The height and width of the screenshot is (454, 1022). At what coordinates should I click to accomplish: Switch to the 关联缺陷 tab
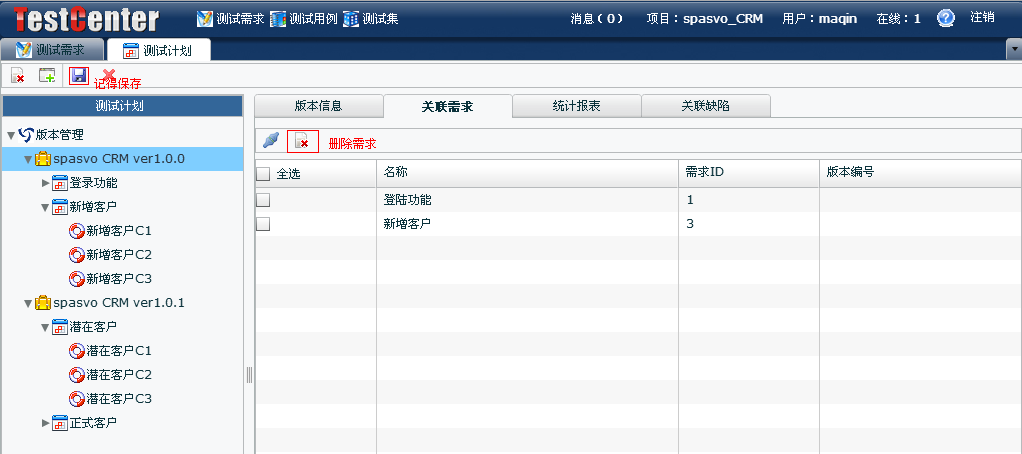[705, 106]
